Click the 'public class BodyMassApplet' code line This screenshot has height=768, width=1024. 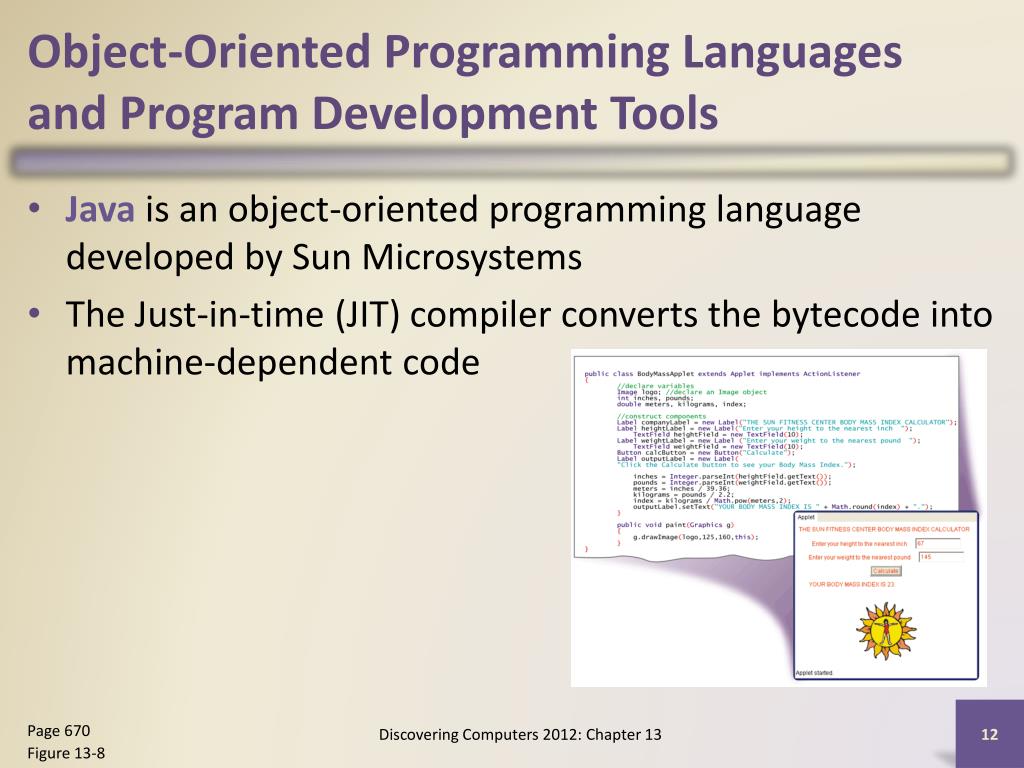click(722, 374)
